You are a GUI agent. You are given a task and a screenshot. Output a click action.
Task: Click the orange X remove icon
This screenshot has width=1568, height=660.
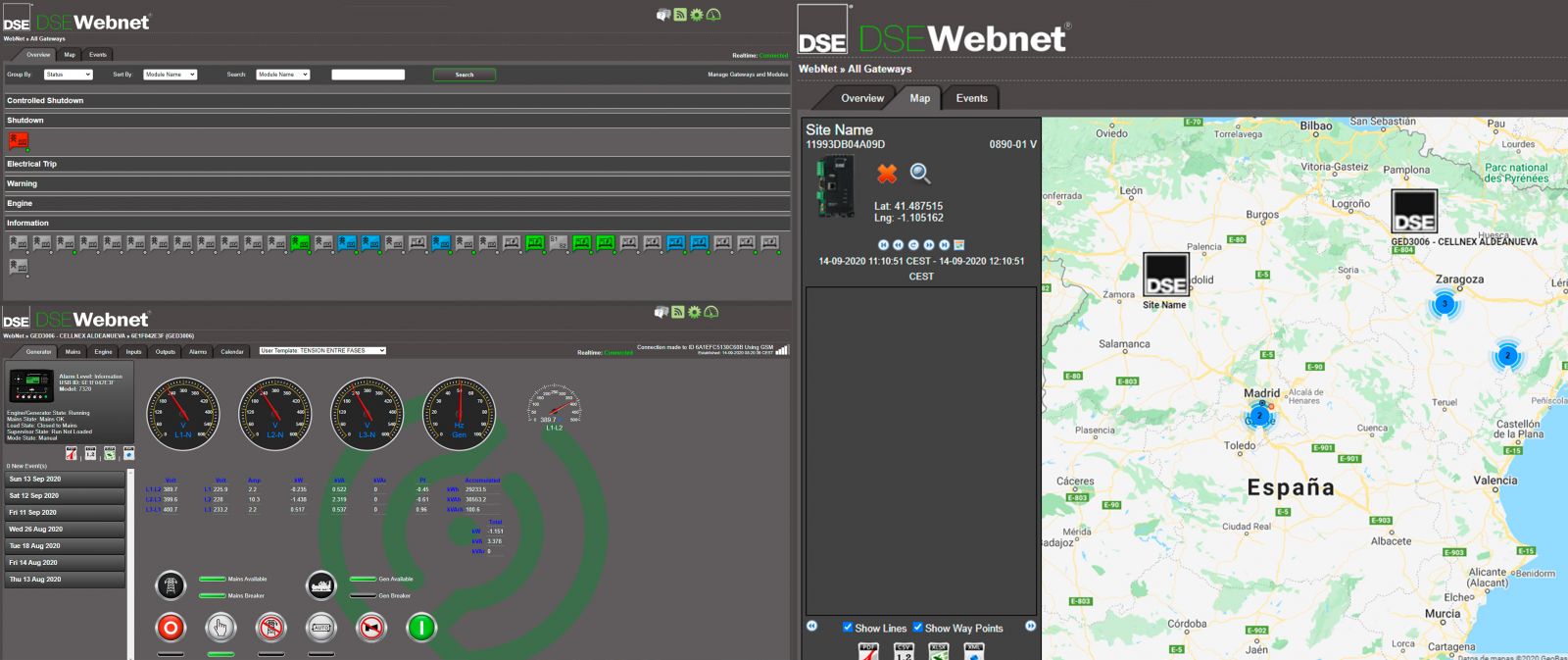pos(887,174)
